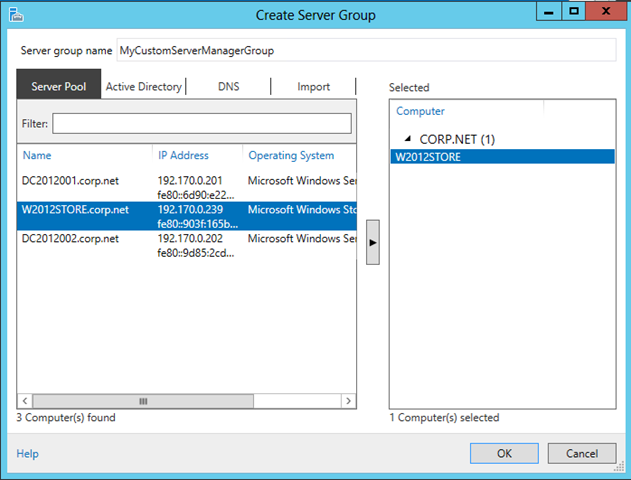Image resolution: width=631 pixels, height=480 pixels.
Task: Open the Help link
Action: pyautogui.click(x=27, y=453)
